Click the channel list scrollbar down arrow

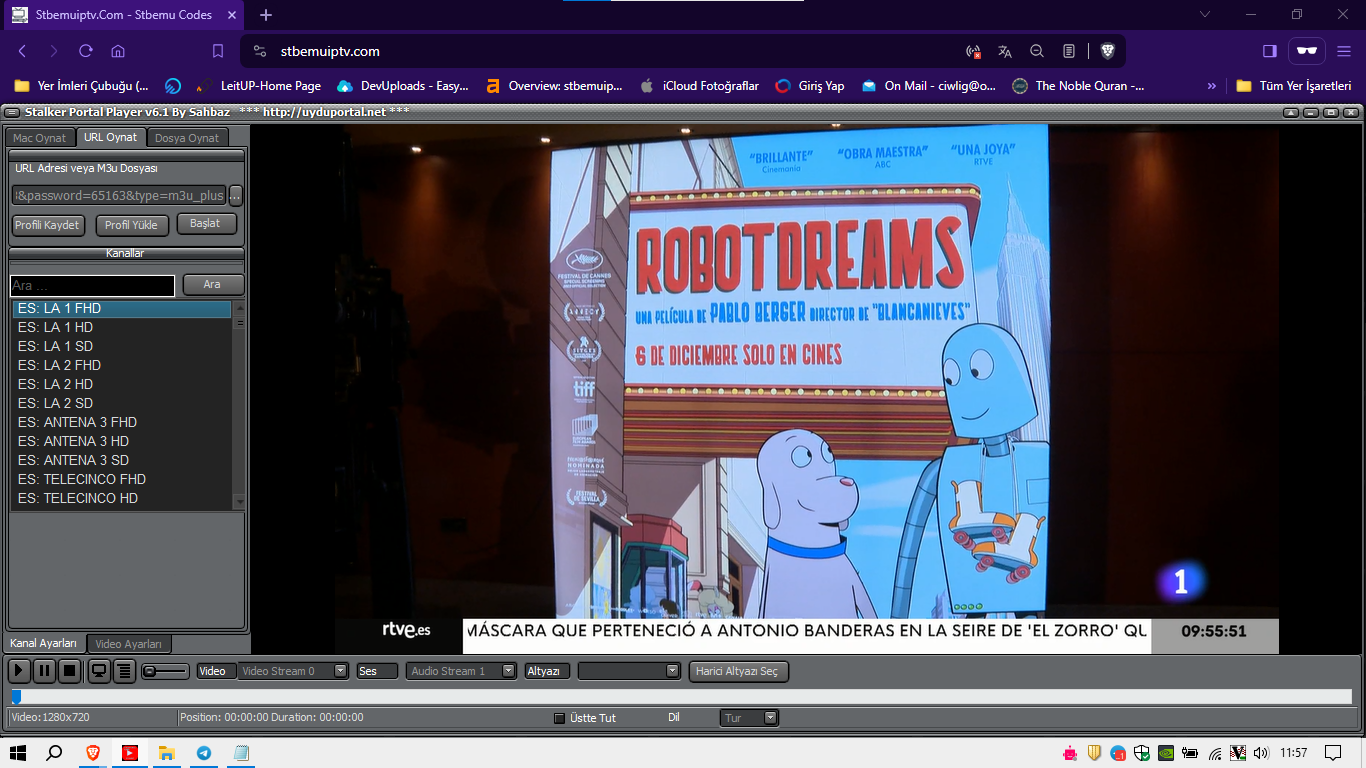click(239, 501)
